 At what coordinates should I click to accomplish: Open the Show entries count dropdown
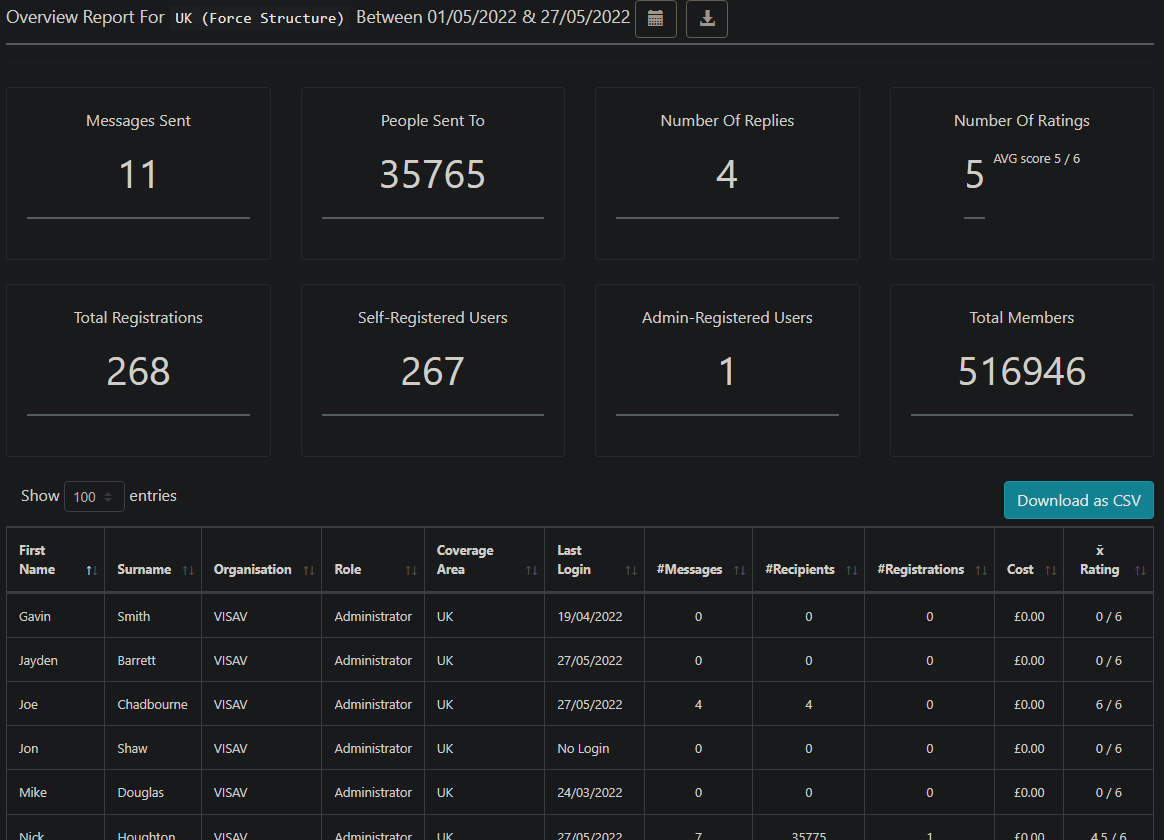94,497
